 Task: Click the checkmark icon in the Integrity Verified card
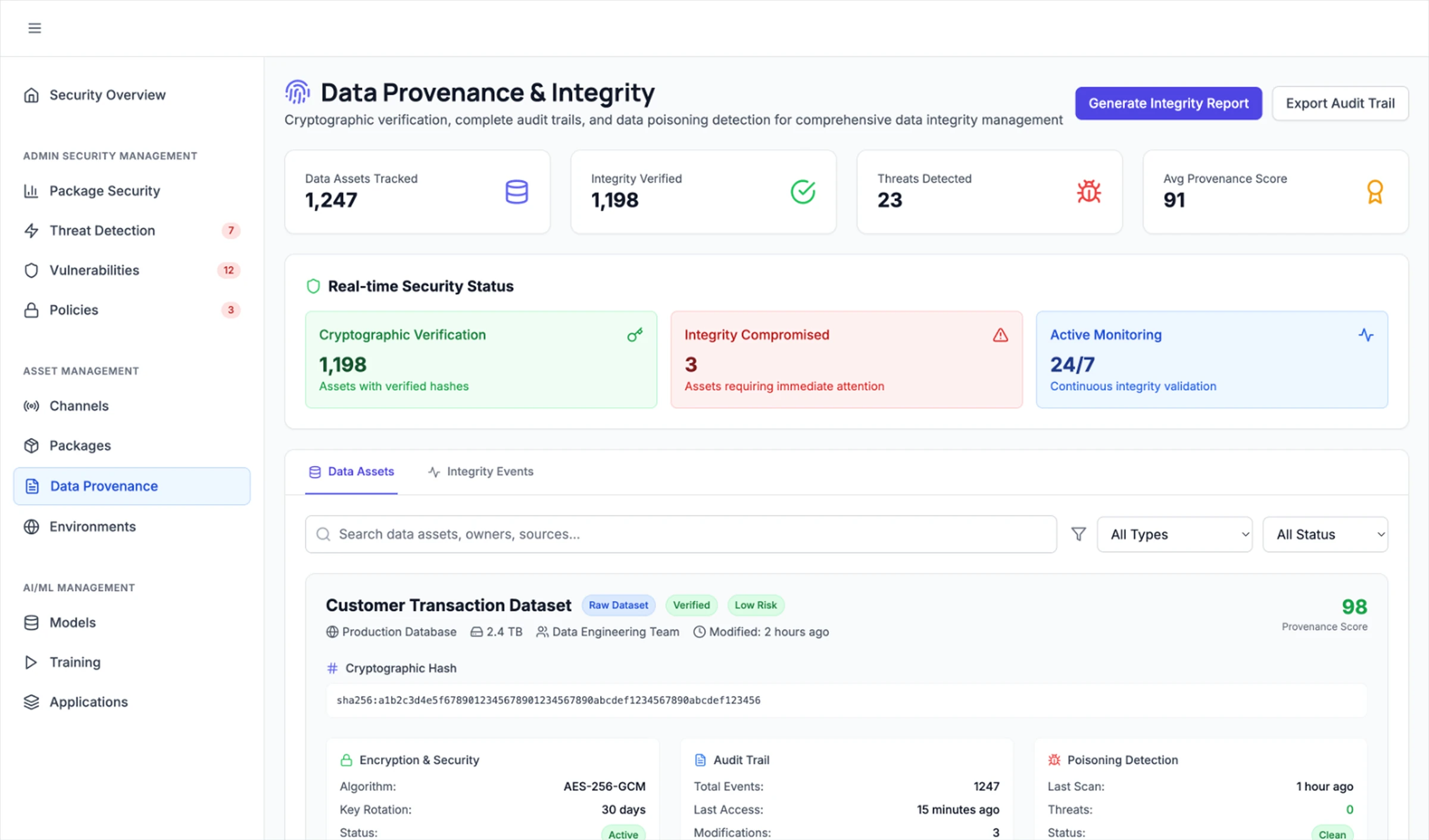(x=803, y=192)
